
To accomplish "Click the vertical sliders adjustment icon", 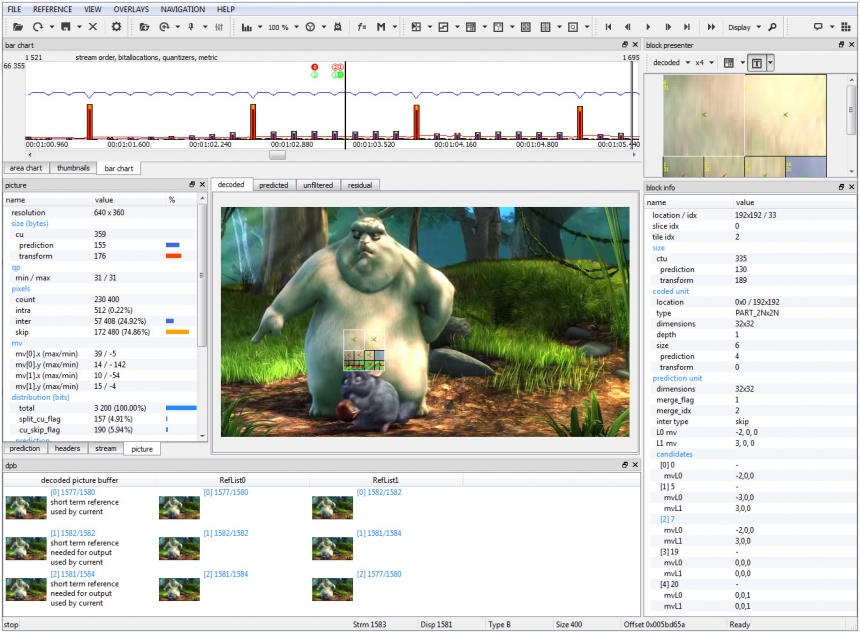I will tap(219, 27).
